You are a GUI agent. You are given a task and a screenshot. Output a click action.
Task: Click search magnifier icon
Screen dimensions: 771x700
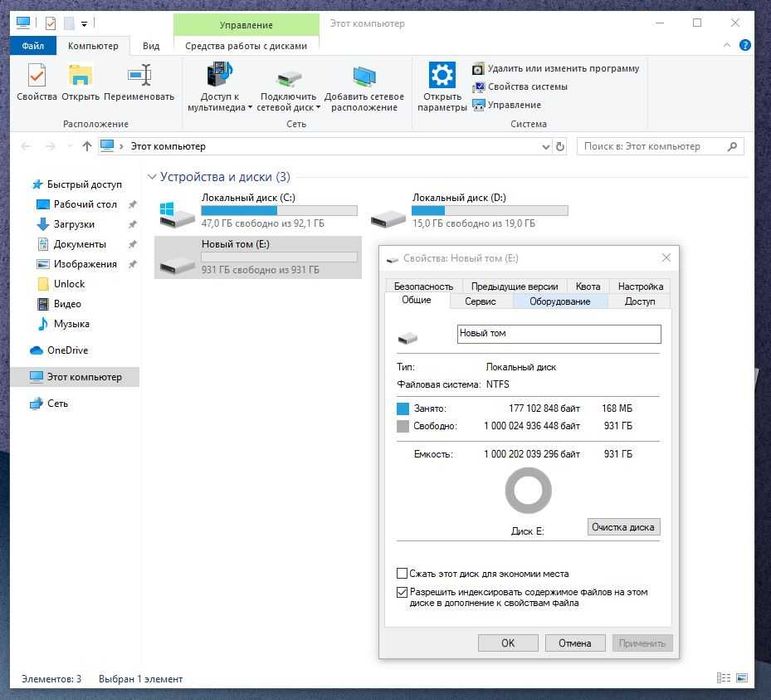pos(732,146)
